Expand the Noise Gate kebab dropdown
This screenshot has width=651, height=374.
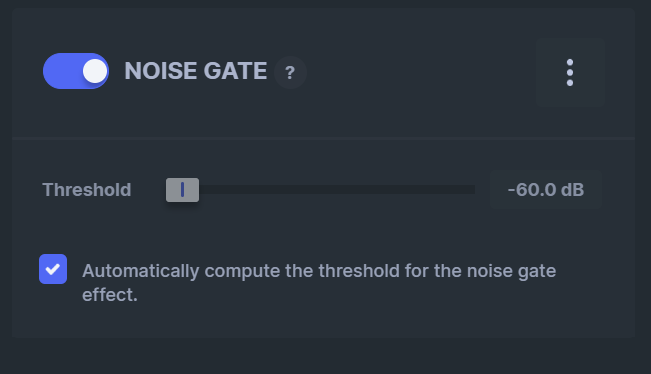click(x=570, y=73)
